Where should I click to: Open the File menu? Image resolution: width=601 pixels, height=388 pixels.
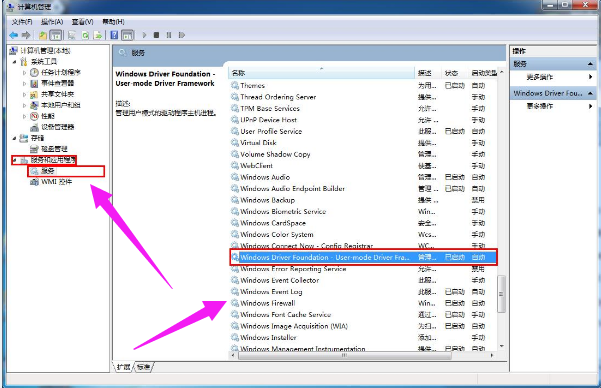[22, 22]
